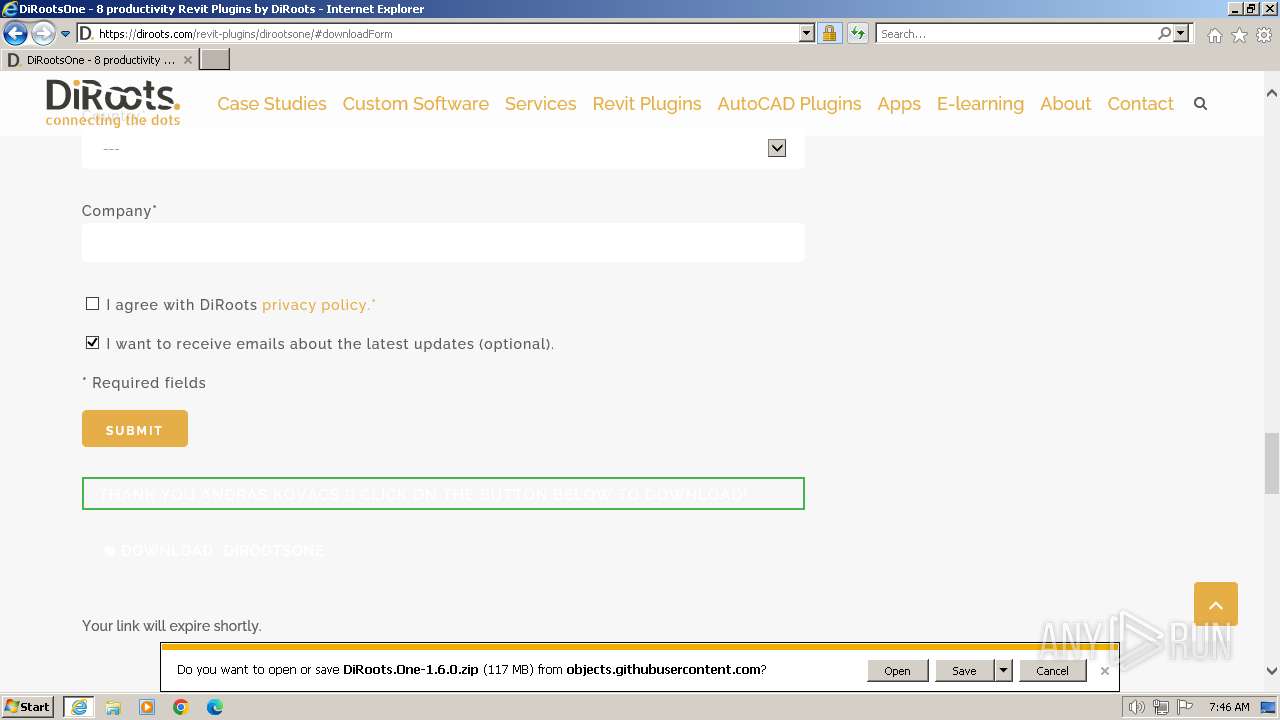Check the agree with privacy policy box

pyautogui.click(x=92, y=304)
